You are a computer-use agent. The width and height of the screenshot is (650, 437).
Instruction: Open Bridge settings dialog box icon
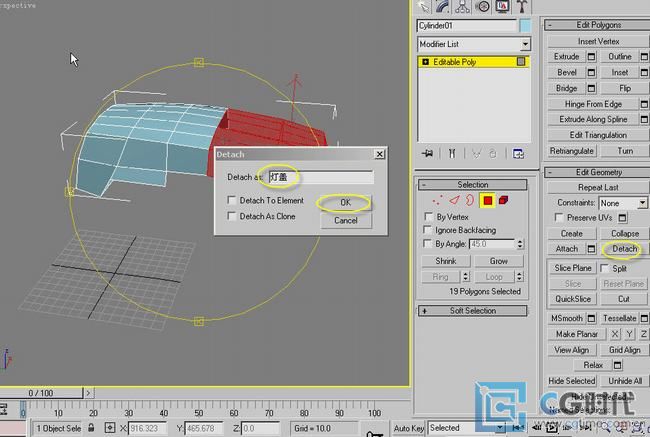click(592, 88)
